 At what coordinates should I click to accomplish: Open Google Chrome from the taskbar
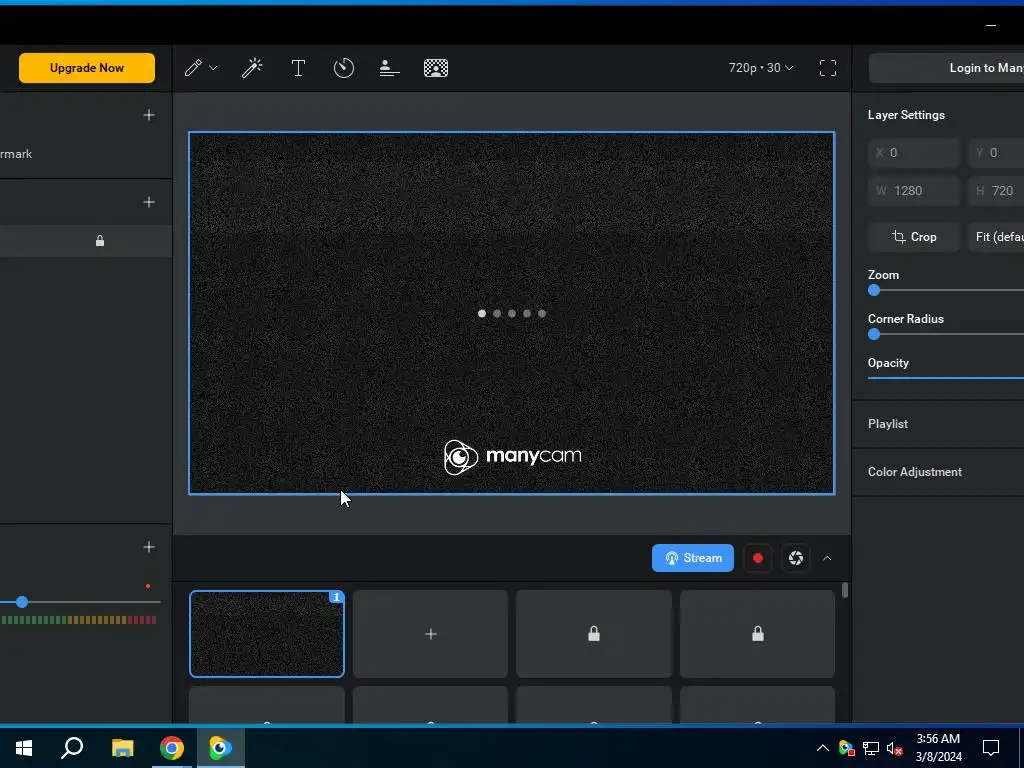[172, 748]
